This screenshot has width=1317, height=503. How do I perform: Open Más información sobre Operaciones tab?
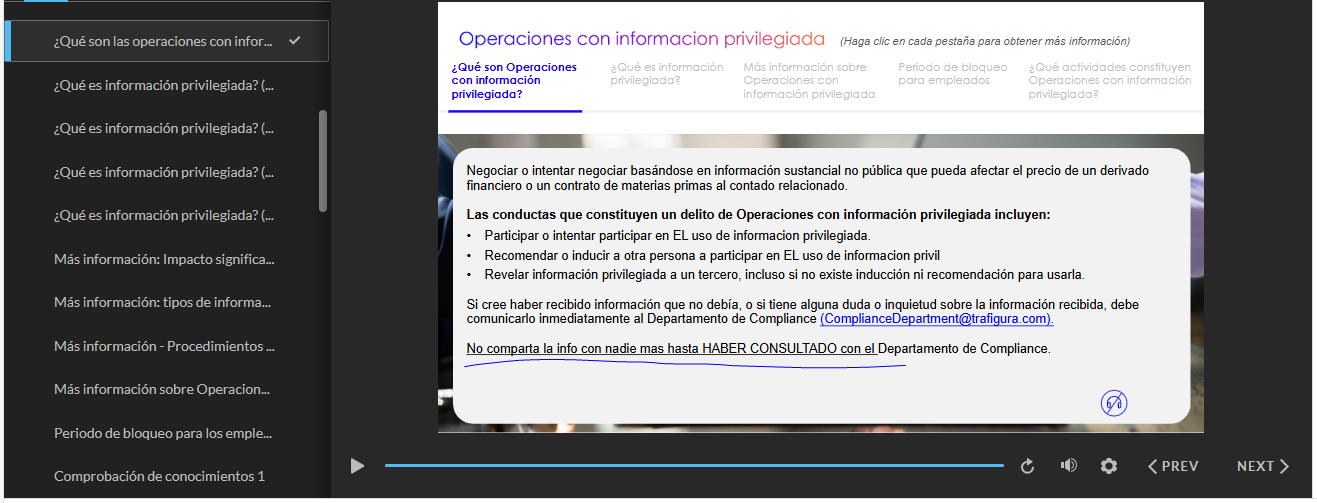809,81
